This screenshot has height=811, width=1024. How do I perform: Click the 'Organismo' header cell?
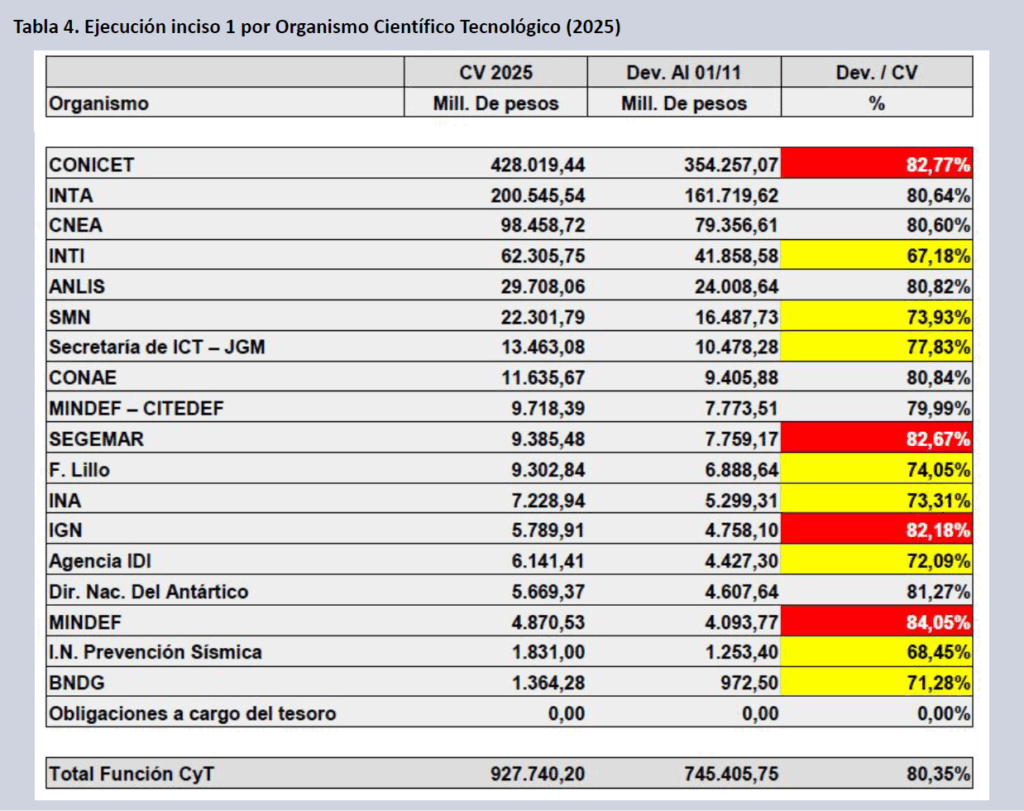pos(100,103)
